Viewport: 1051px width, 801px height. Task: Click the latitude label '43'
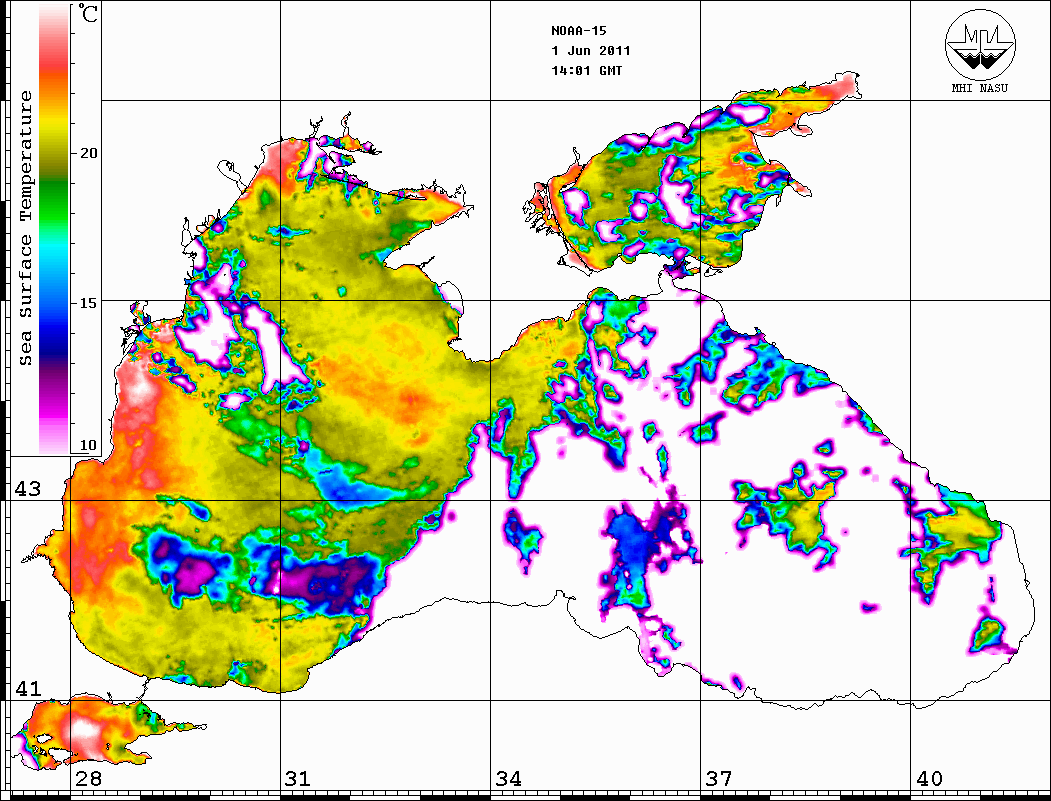click(27, 489)
